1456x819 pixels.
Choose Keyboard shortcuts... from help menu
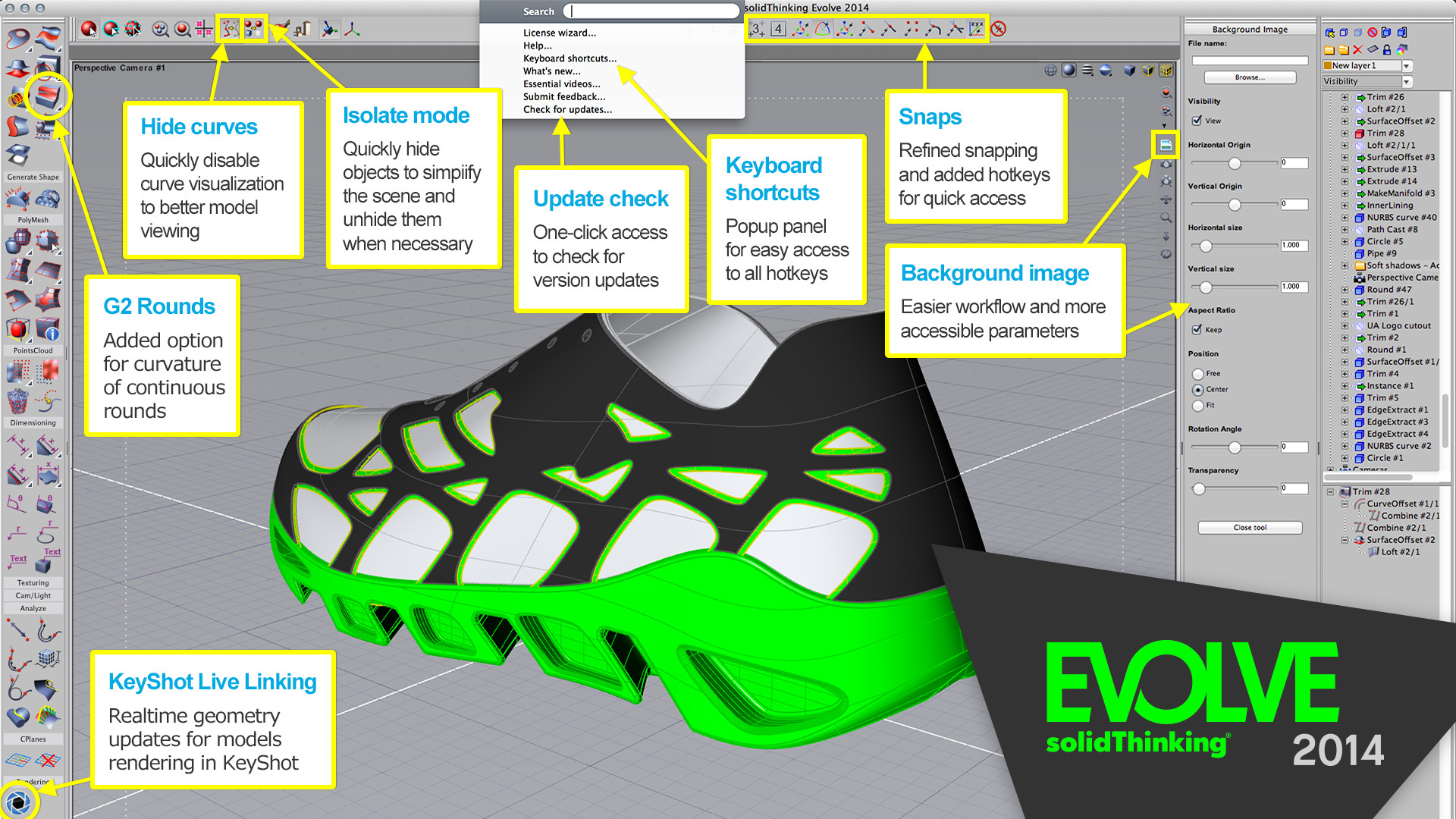click(569, 58)
